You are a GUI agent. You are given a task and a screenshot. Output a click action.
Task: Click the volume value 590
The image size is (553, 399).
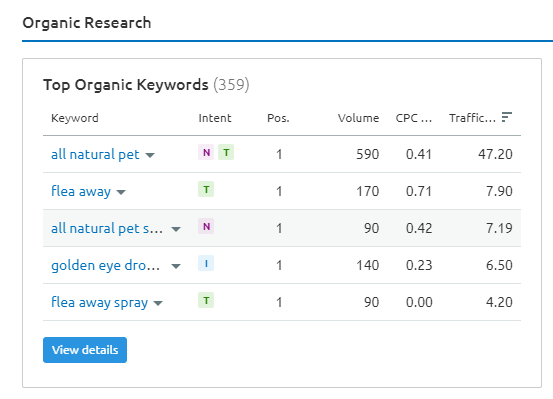pos(367,154)
